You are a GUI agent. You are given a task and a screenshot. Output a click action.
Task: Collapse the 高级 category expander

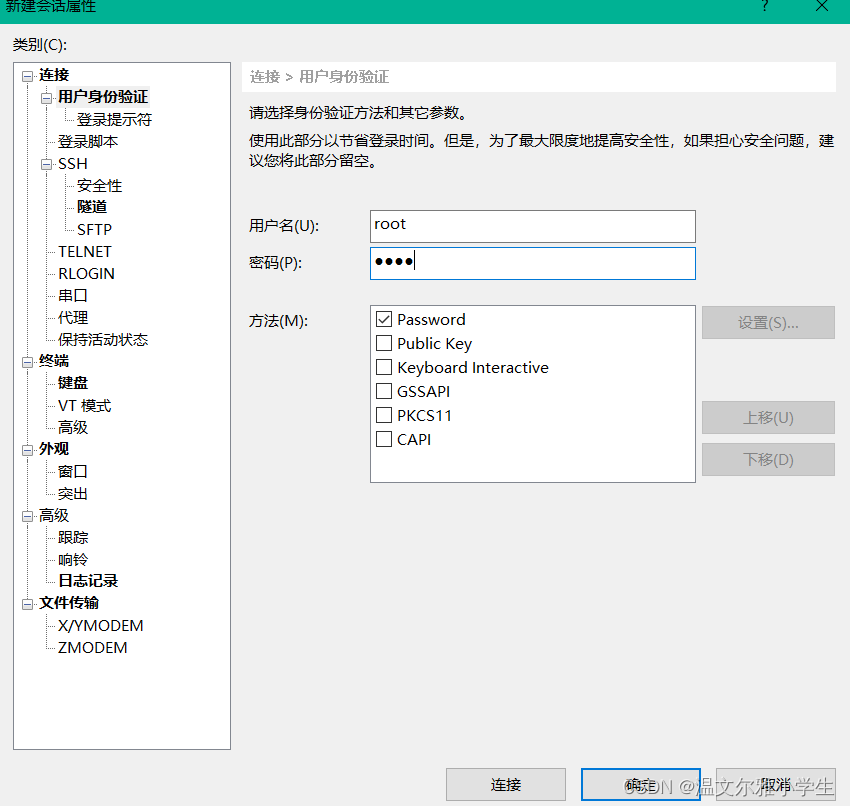tap(27, 516)
